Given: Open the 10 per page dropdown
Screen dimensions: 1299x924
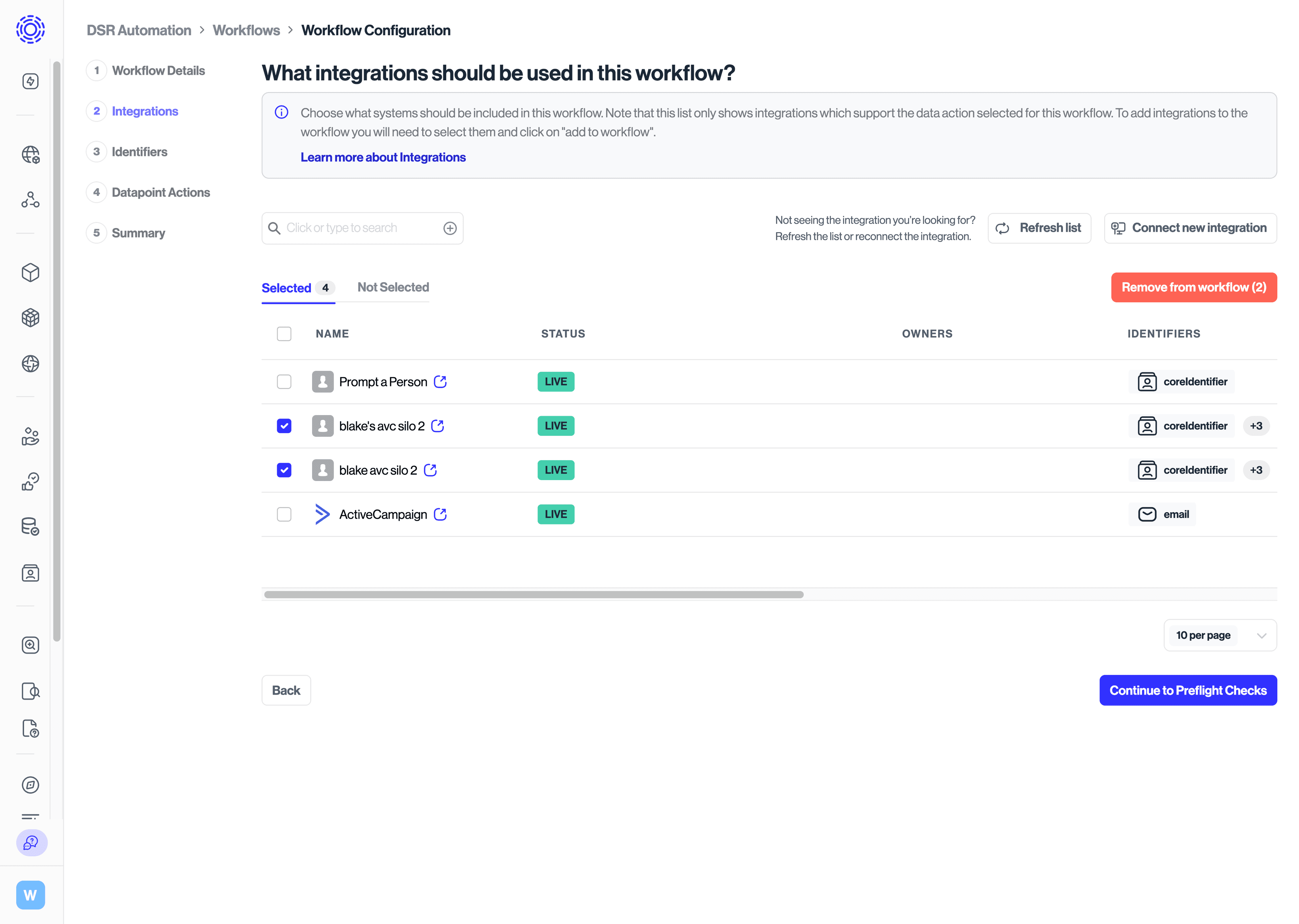Looking at the screenshot, I should point(1221,635).
